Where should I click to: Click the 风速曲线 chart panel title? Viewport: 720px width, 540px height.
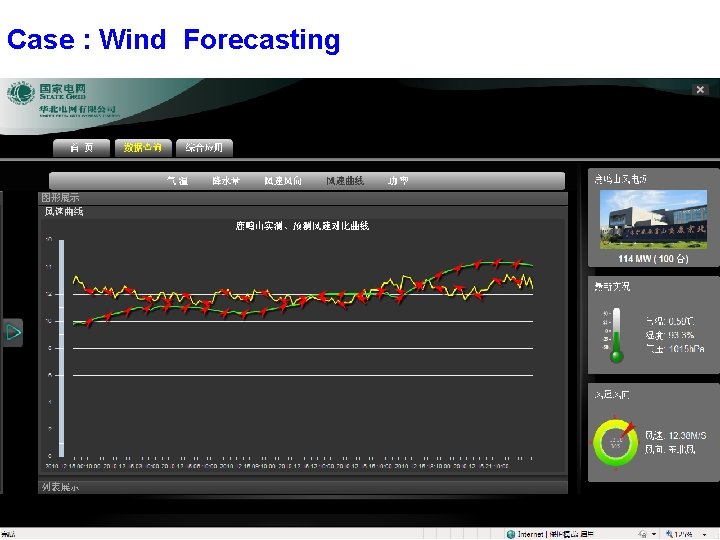[64, 211]
